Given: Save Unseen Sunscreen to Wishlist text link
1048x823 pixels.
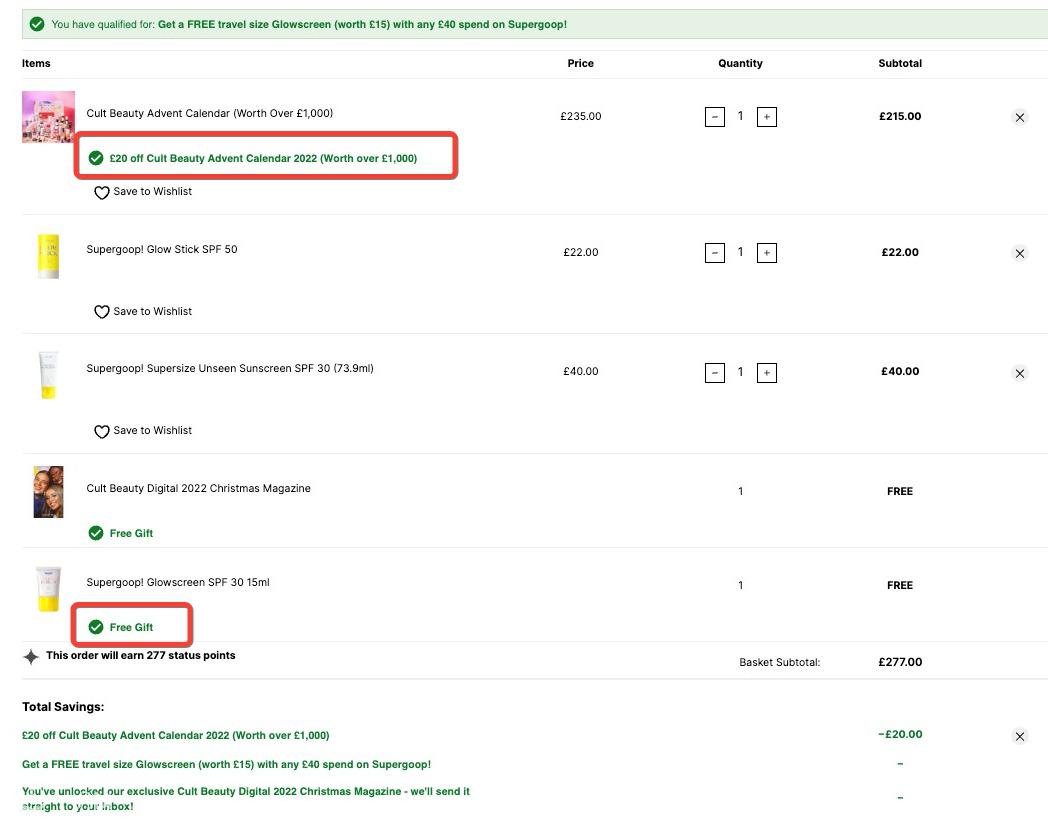Looking at the screenshot, I should pyautogui.click(x=152, y=431).
